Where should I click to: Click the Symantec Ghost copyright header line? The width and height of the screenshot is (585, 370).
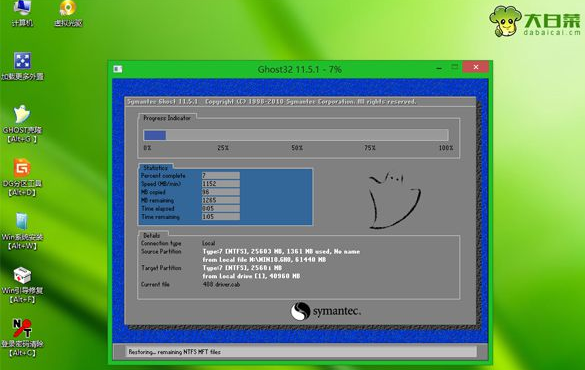click(x=272, y=101)
